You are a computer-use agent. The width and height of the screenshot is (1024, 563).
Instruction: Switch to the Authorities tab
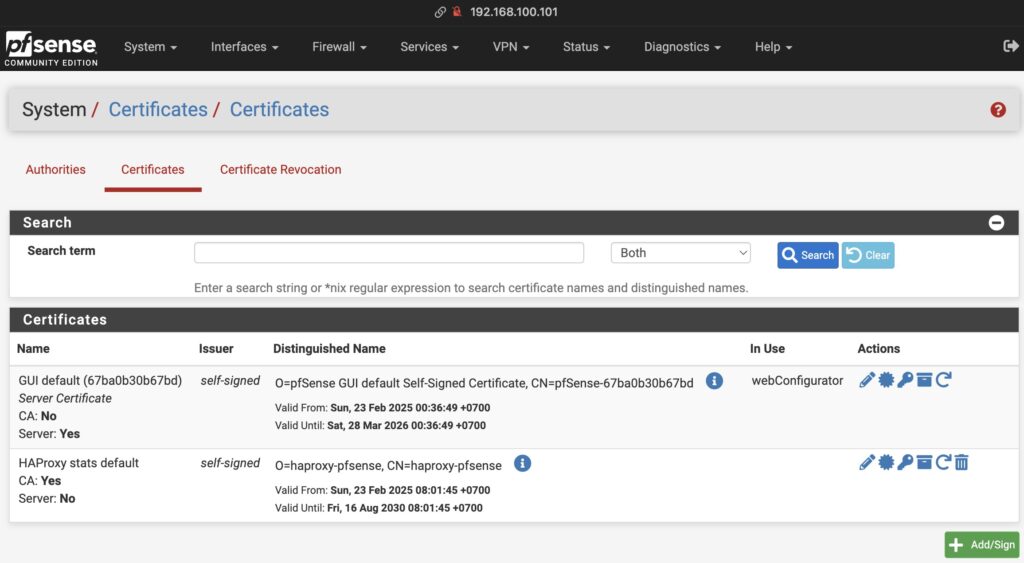tap(56, 170)
